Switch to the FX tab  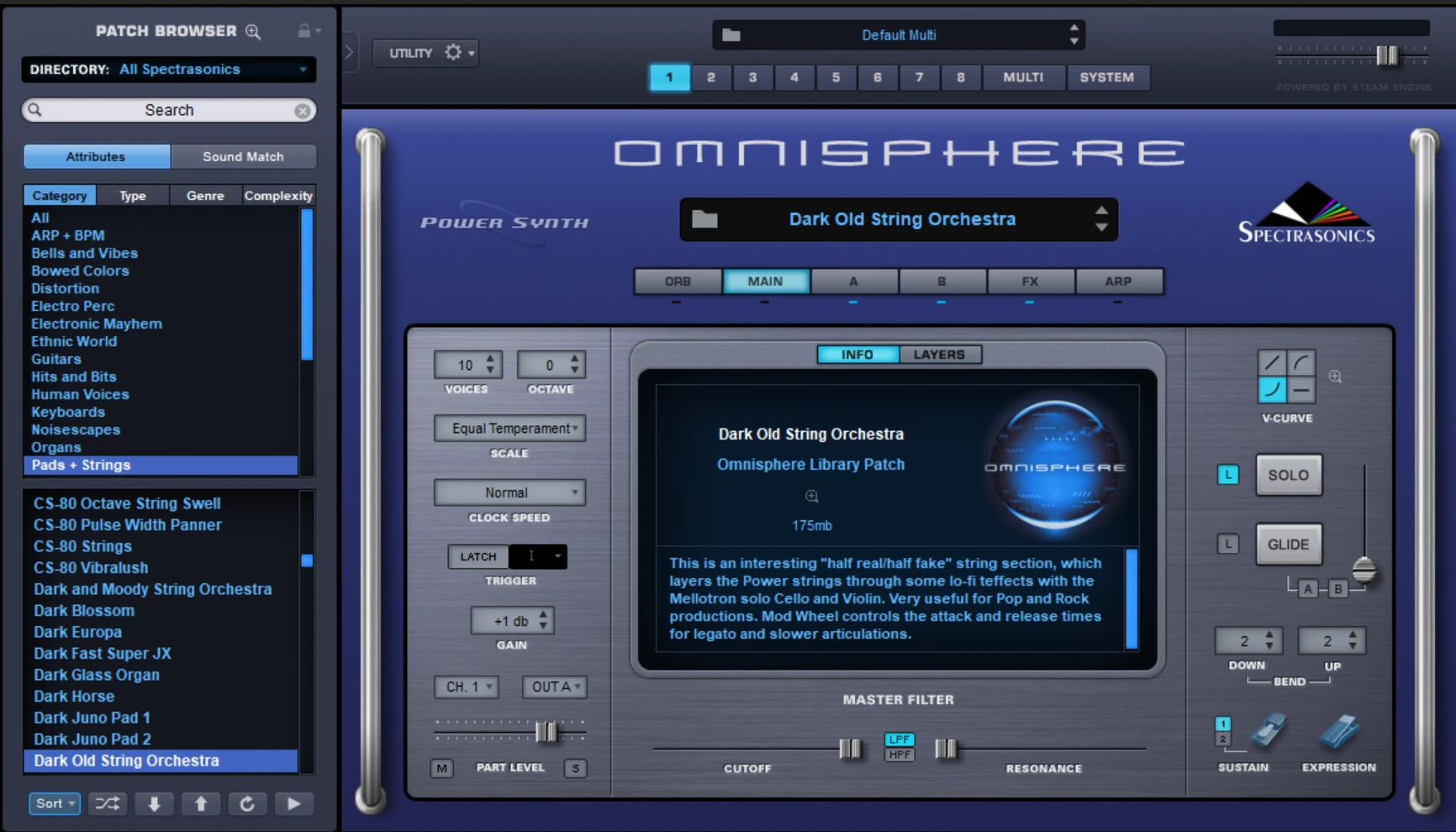[1030, 282]
